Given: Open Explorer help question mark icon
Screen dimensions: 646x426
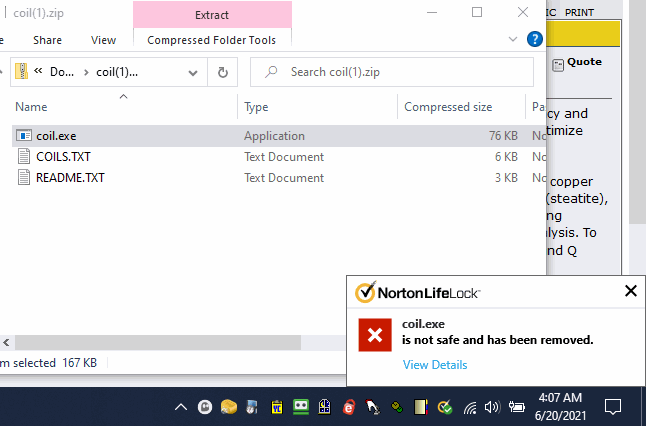Looking at the screenshot, I should coord(534,39).
